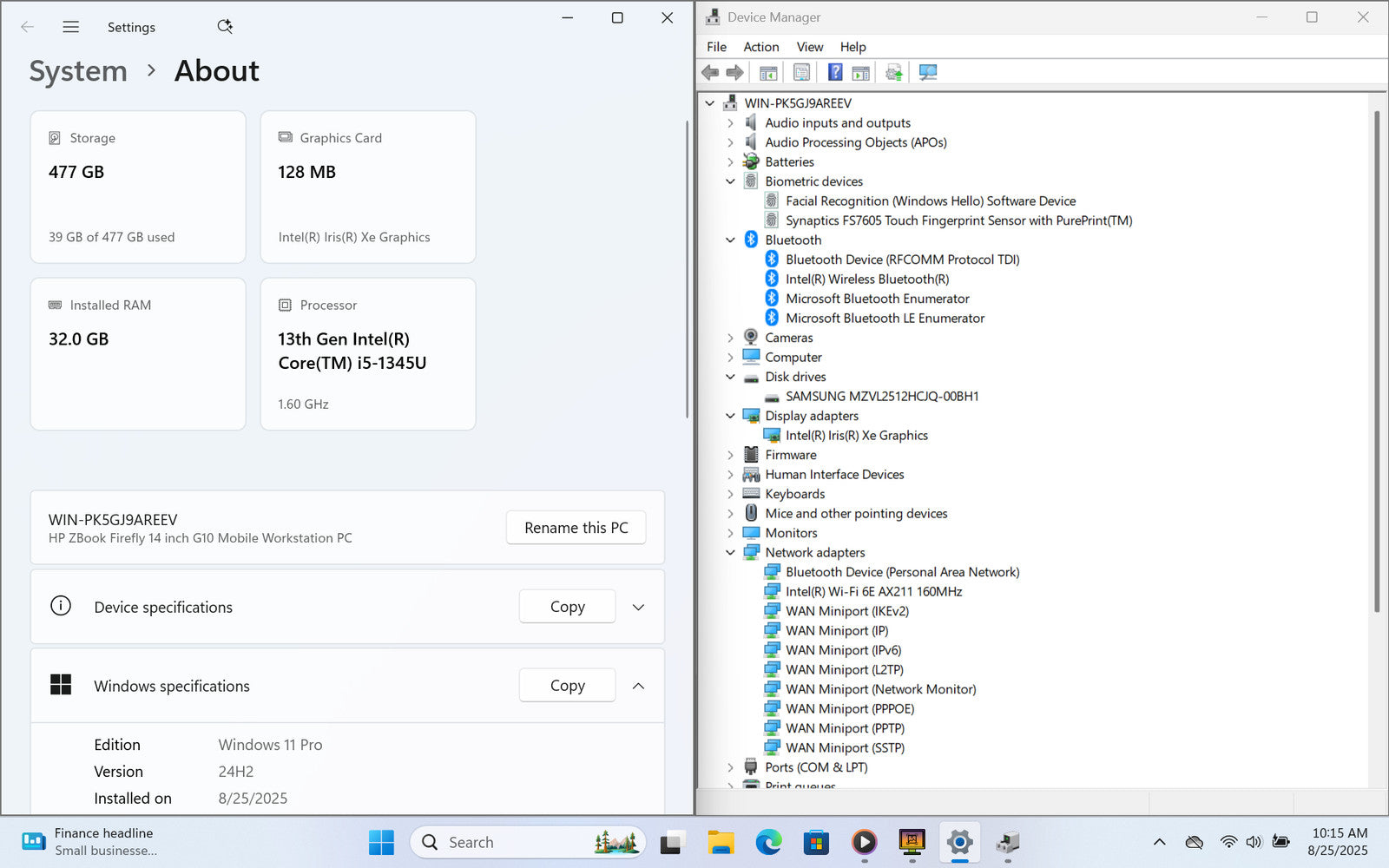
Task: Click Update device driver toolbar icon
Action: click(x=893, y=73)
